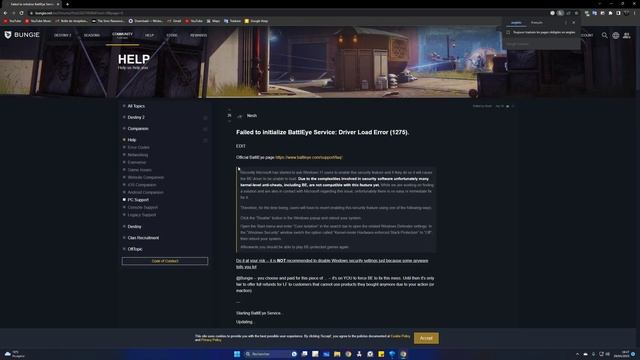This screenshot has height=360, width=640.
Task: Select the PC Support subcategory
Action: 138,200
